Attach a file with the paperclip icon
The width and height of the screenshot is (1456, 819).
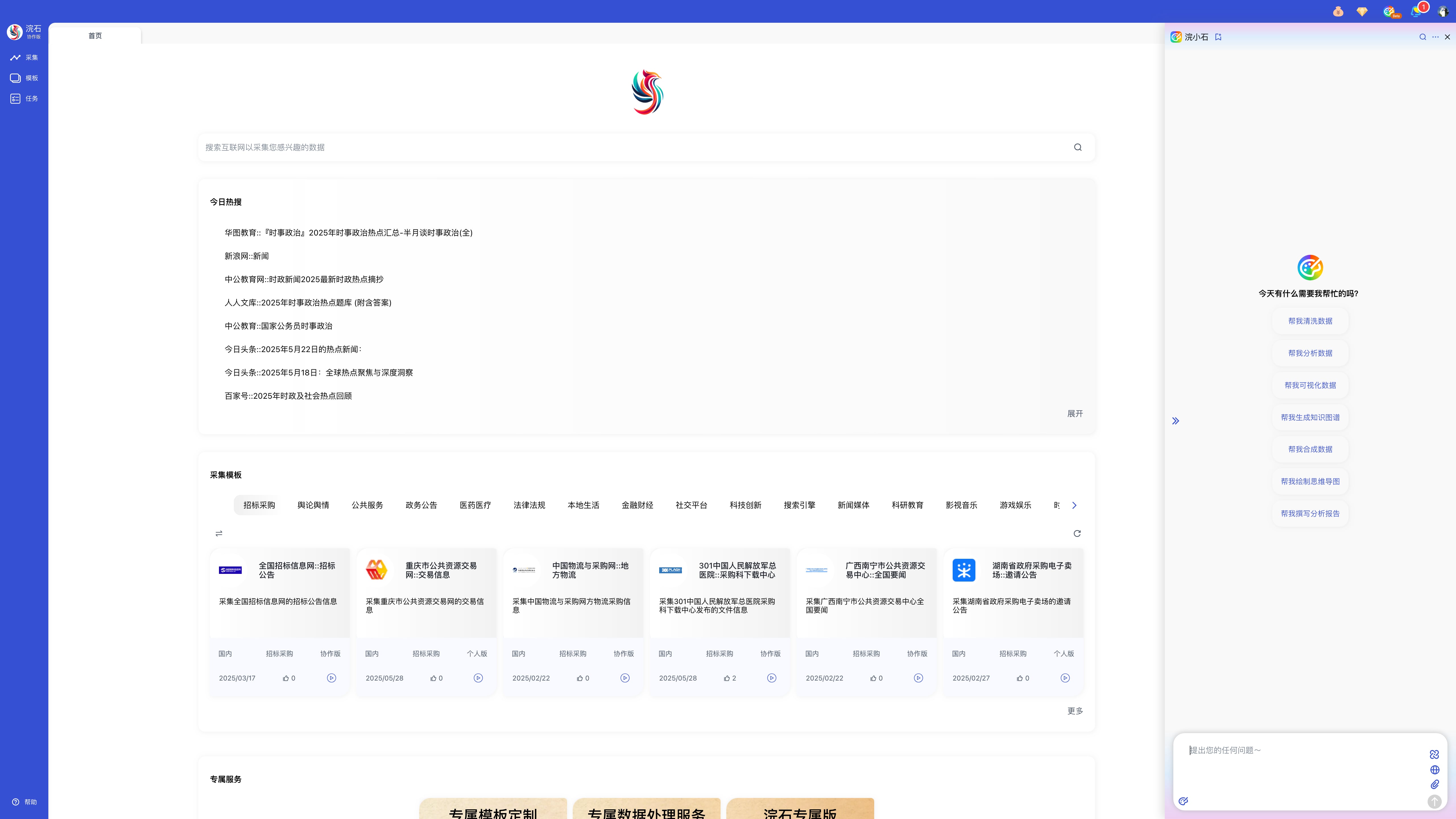(x=1434, y=785)
